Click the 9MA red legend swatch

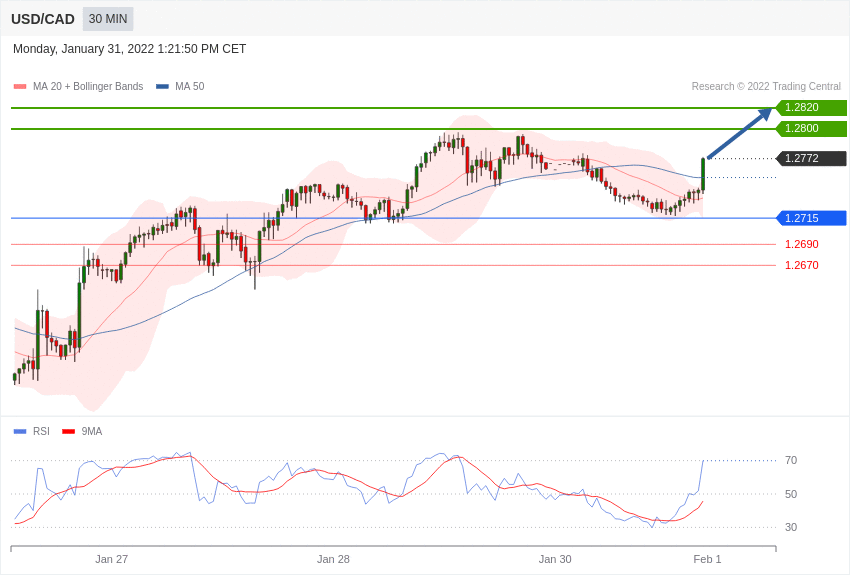coord(68,432)
